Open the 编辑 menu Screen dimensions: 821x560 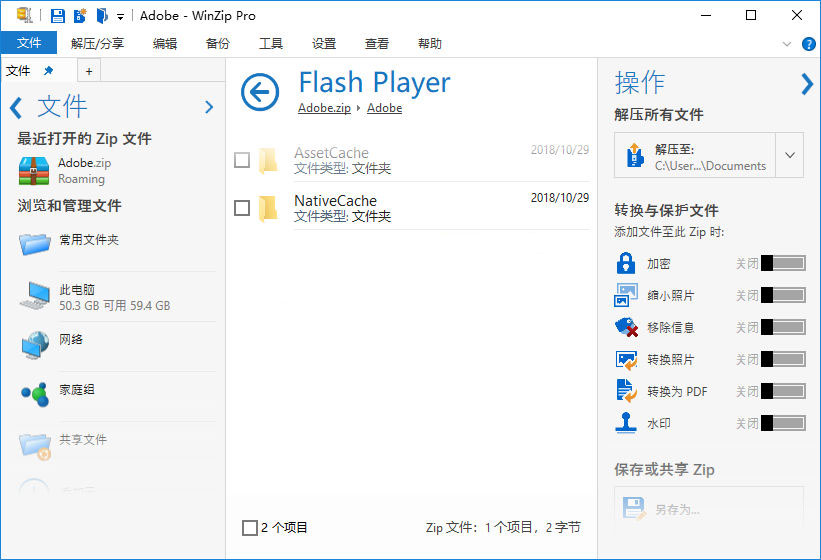165,43
